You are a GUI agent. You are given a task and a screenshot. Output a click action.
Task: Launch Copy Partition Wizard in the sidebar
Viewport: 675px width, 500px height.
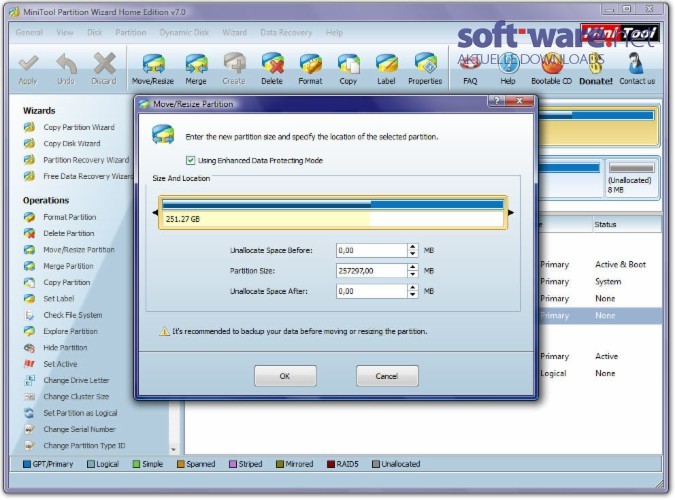(x=69, y=127)
